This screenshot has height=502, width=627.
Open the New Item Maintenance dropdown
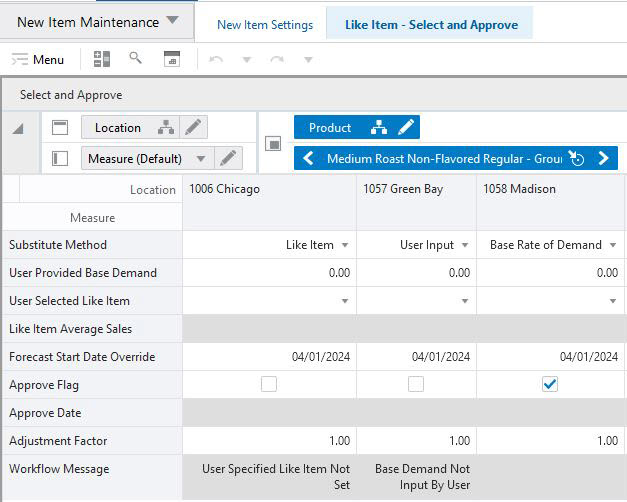click(97, 22)
